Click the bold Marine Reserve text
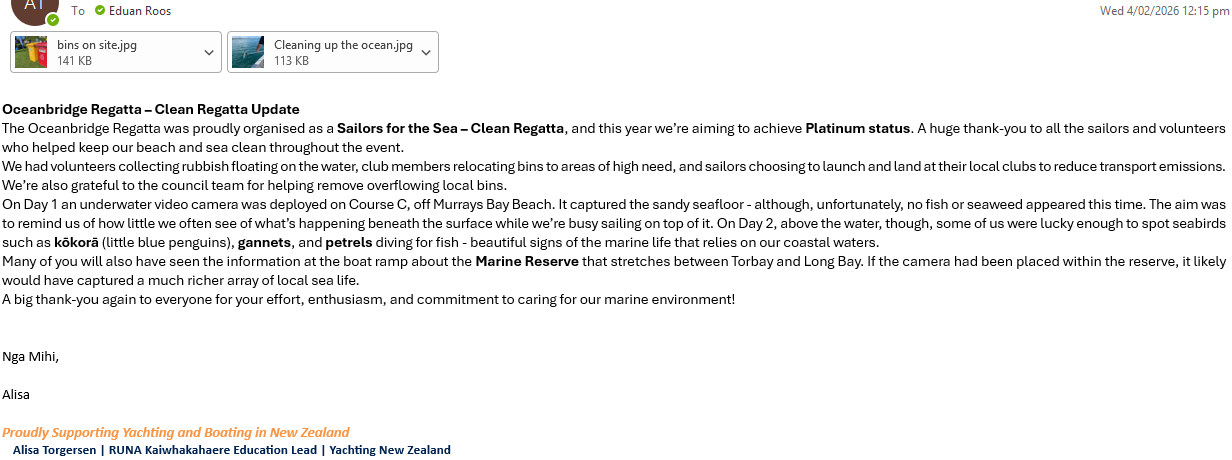The image size is (1232, 460). pyautogui.click(x=527, y=261)
